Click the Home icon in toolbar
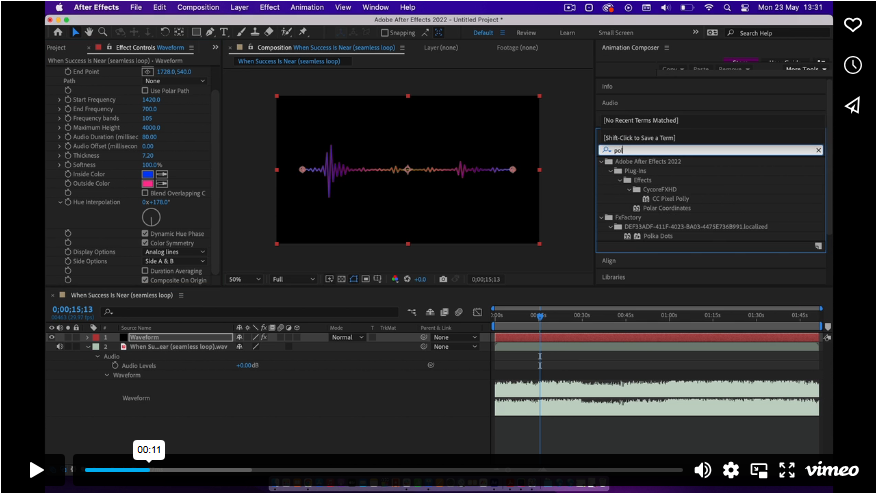Image resolution: width=877 pixels, height=494 pixels. pos(58,32)
